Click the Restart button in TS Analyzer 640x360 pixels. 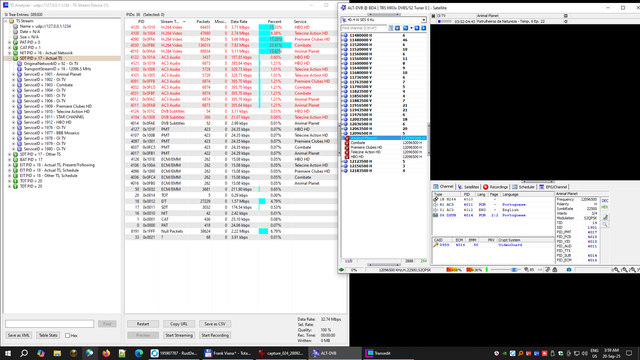click(143, 324)
